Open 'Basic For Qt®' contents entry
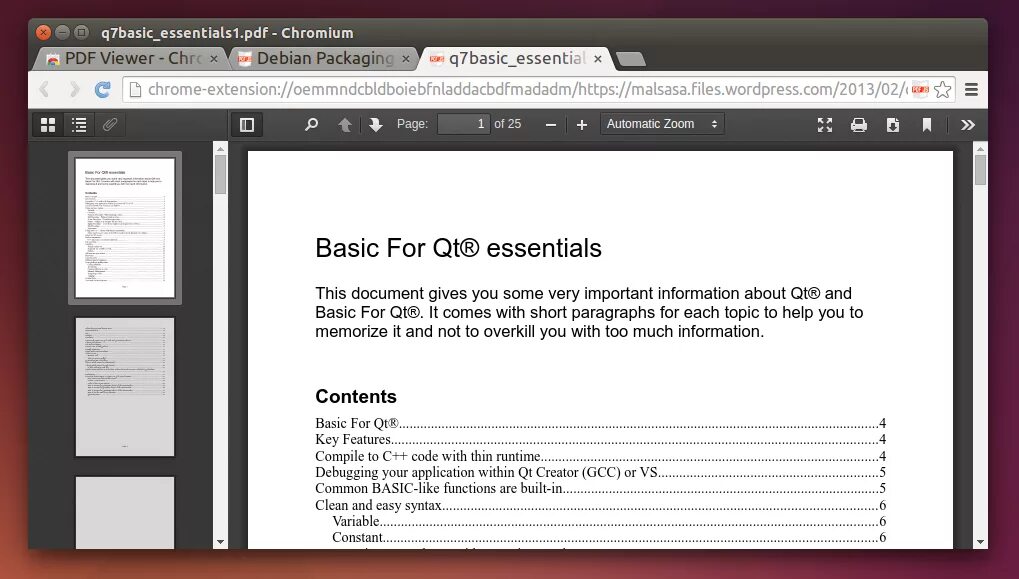Viewport: 1019px width, 579px height. [x=600, y=423]
